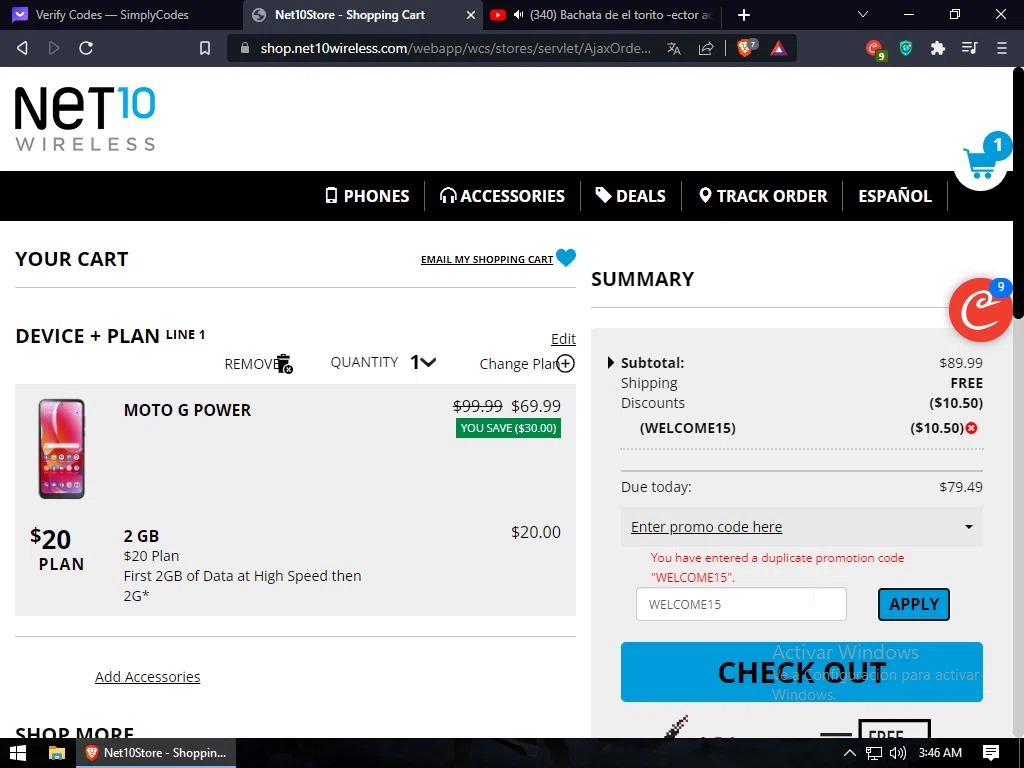The height and width of the screenshot is (768, 1024).
Task: Reload the page with refresh icon
Action: tap(86, 48)
